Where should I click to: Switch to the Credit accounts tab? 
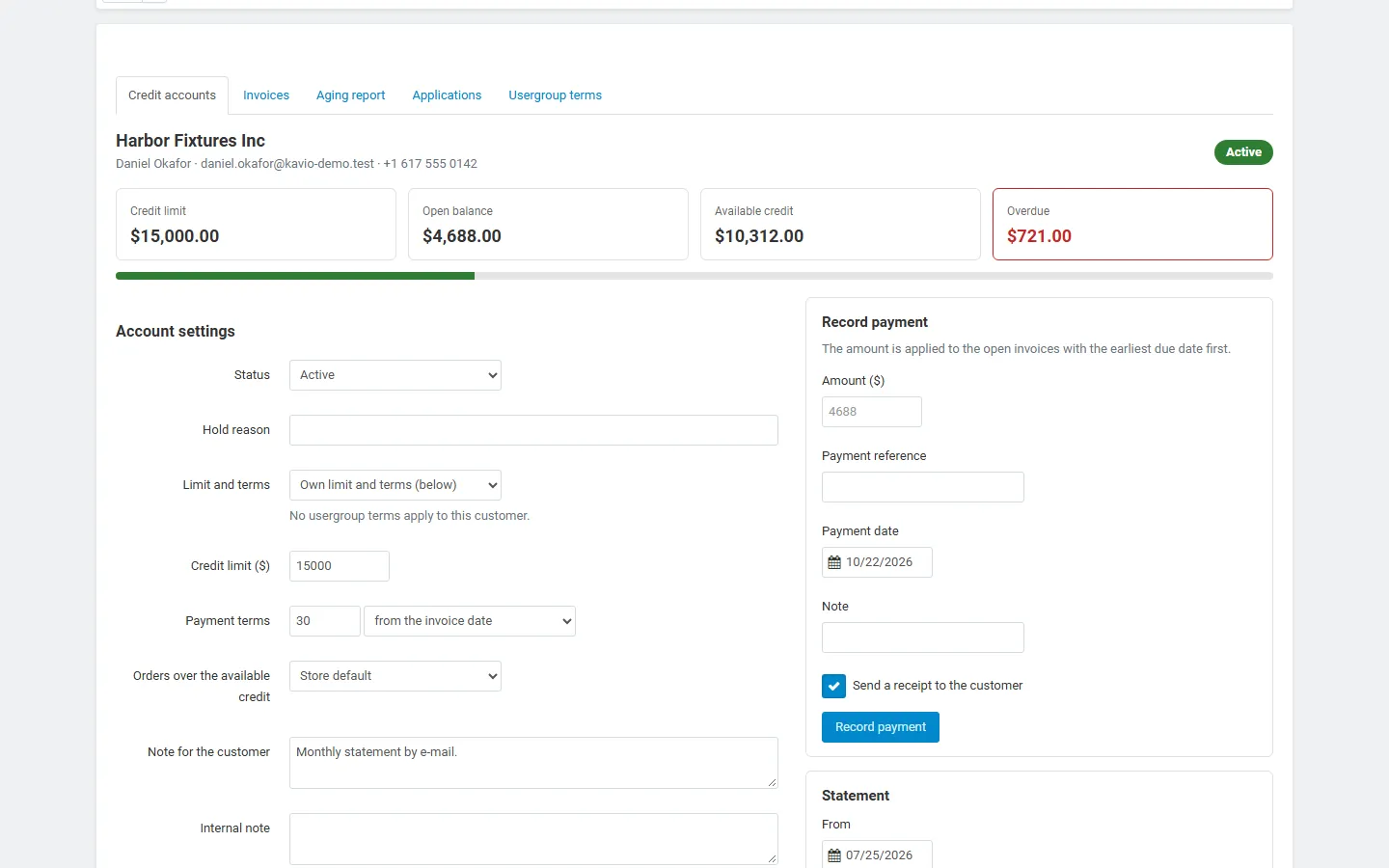172,95
